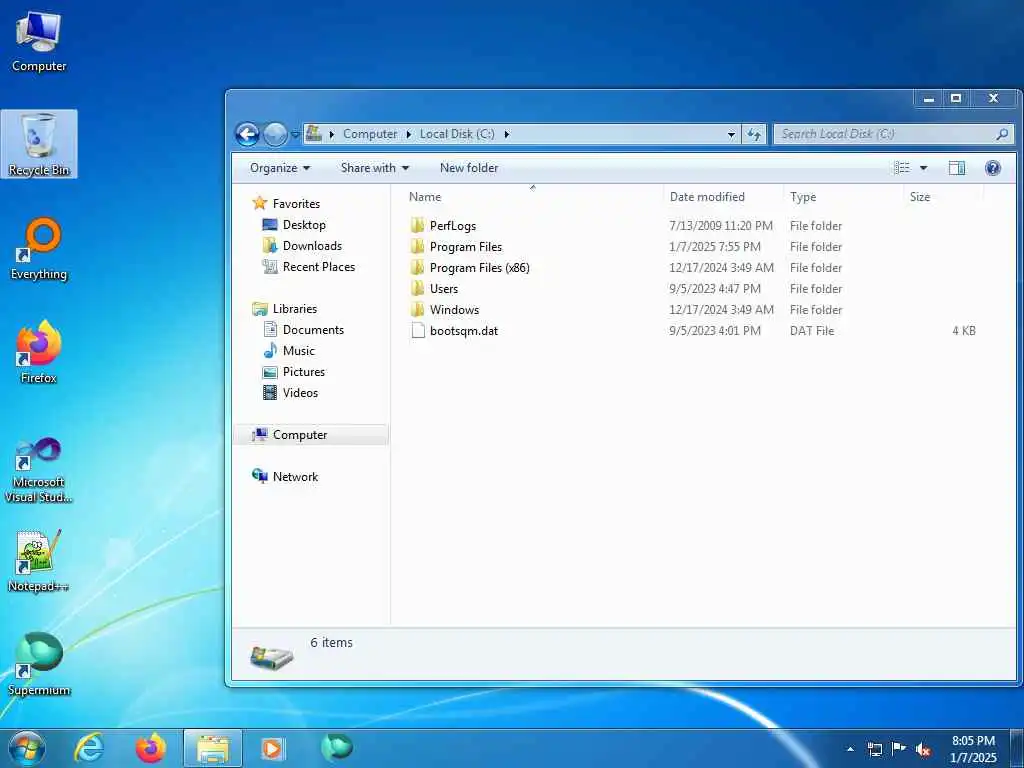Launch Firefox from the taskbar
Image resolution: width=1024 pixels, height=768 pixels.
(150, 748)
